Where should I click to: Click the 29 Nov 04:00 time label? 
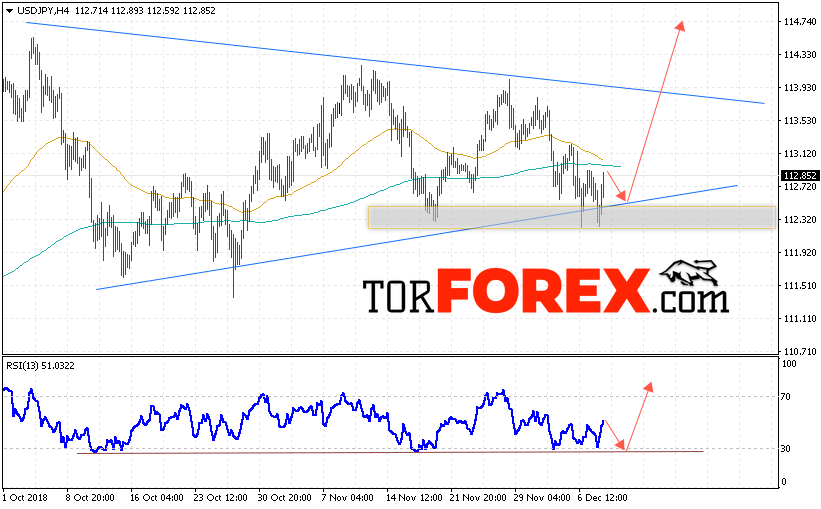[542, 497]
